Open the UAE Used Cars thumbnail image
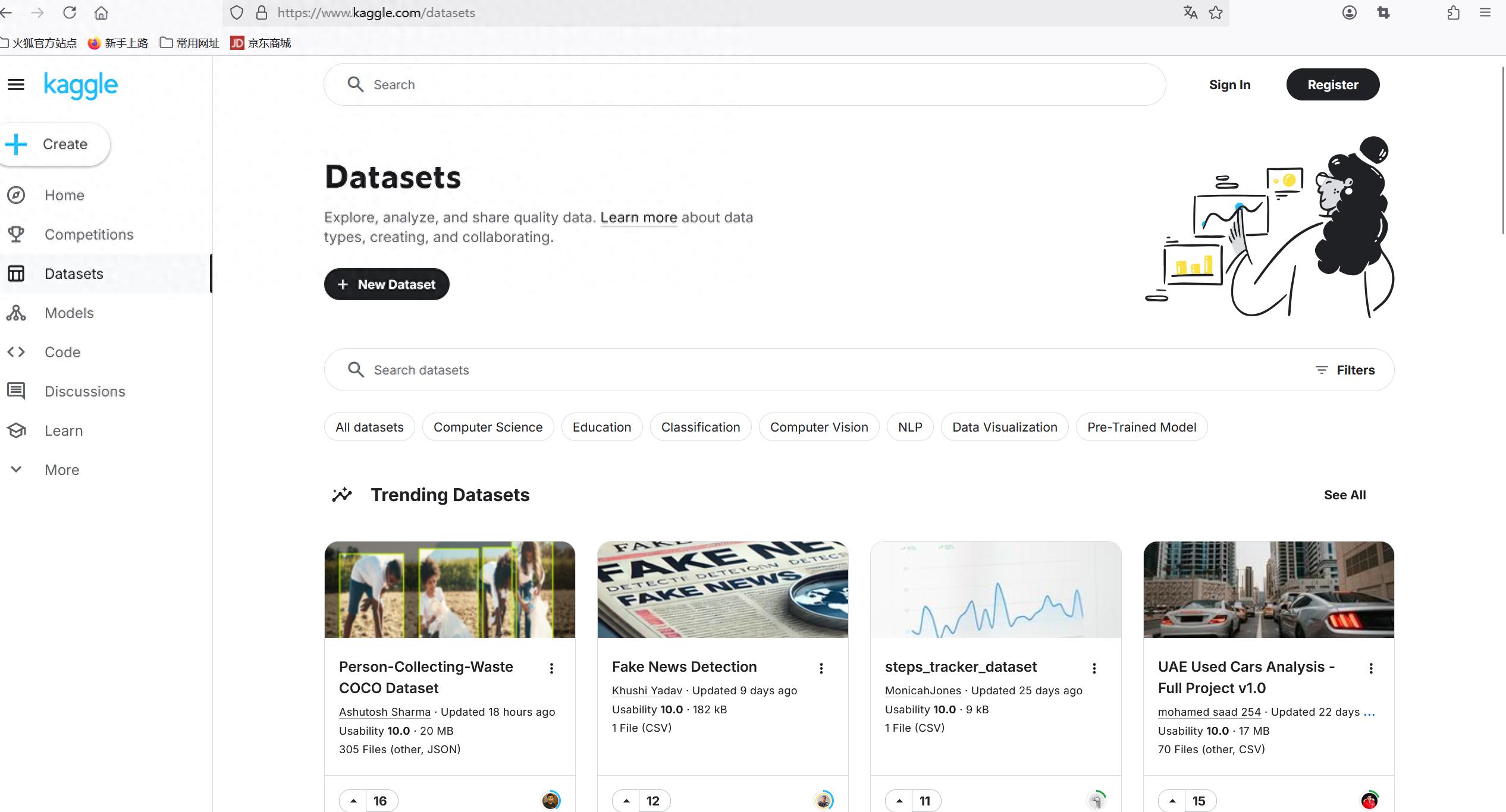Screen dimensions: 1506x812 (1269, 589)
